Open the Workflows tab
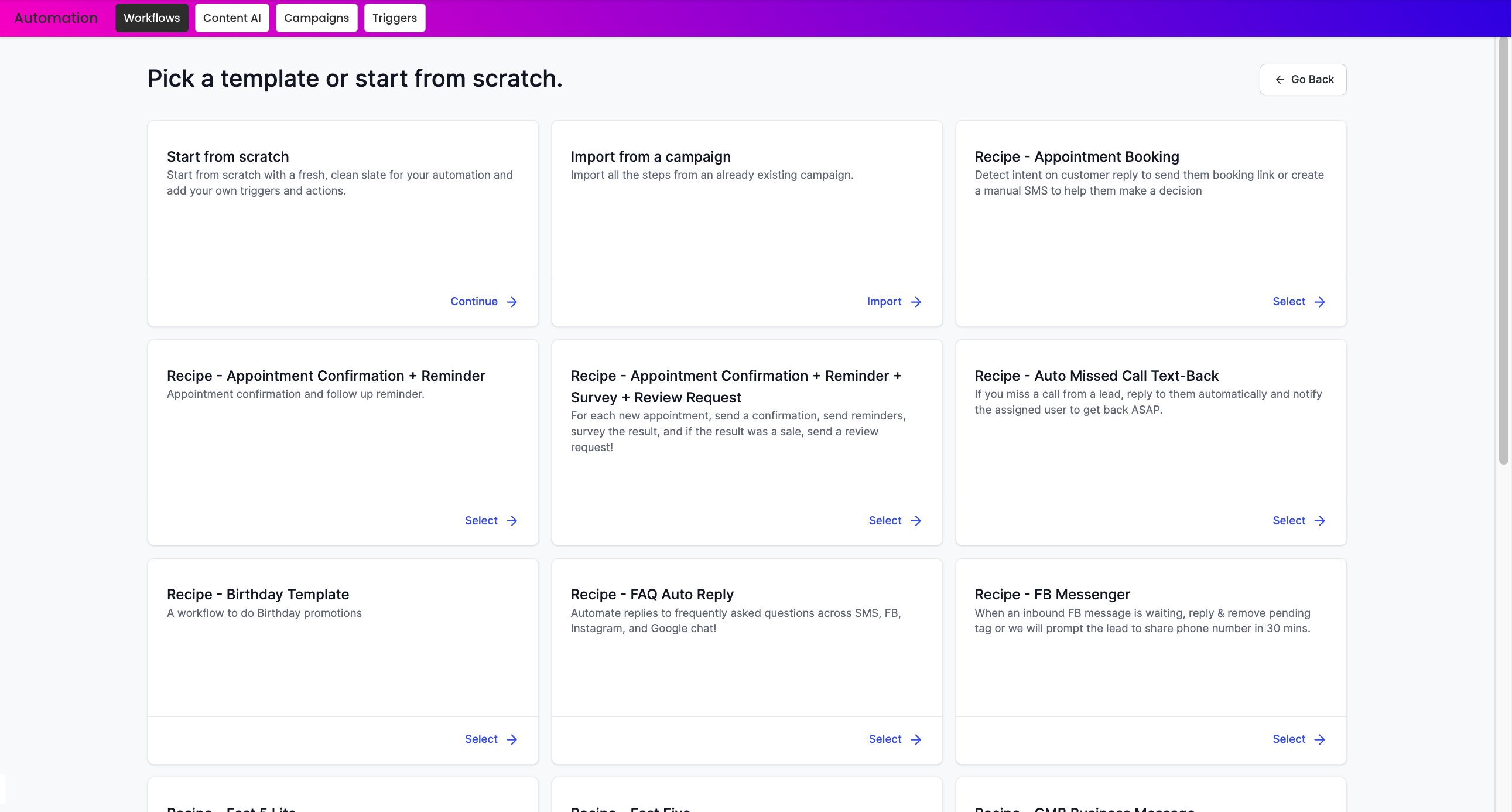This screenshot has width=1512, height=812. (152, 18)
